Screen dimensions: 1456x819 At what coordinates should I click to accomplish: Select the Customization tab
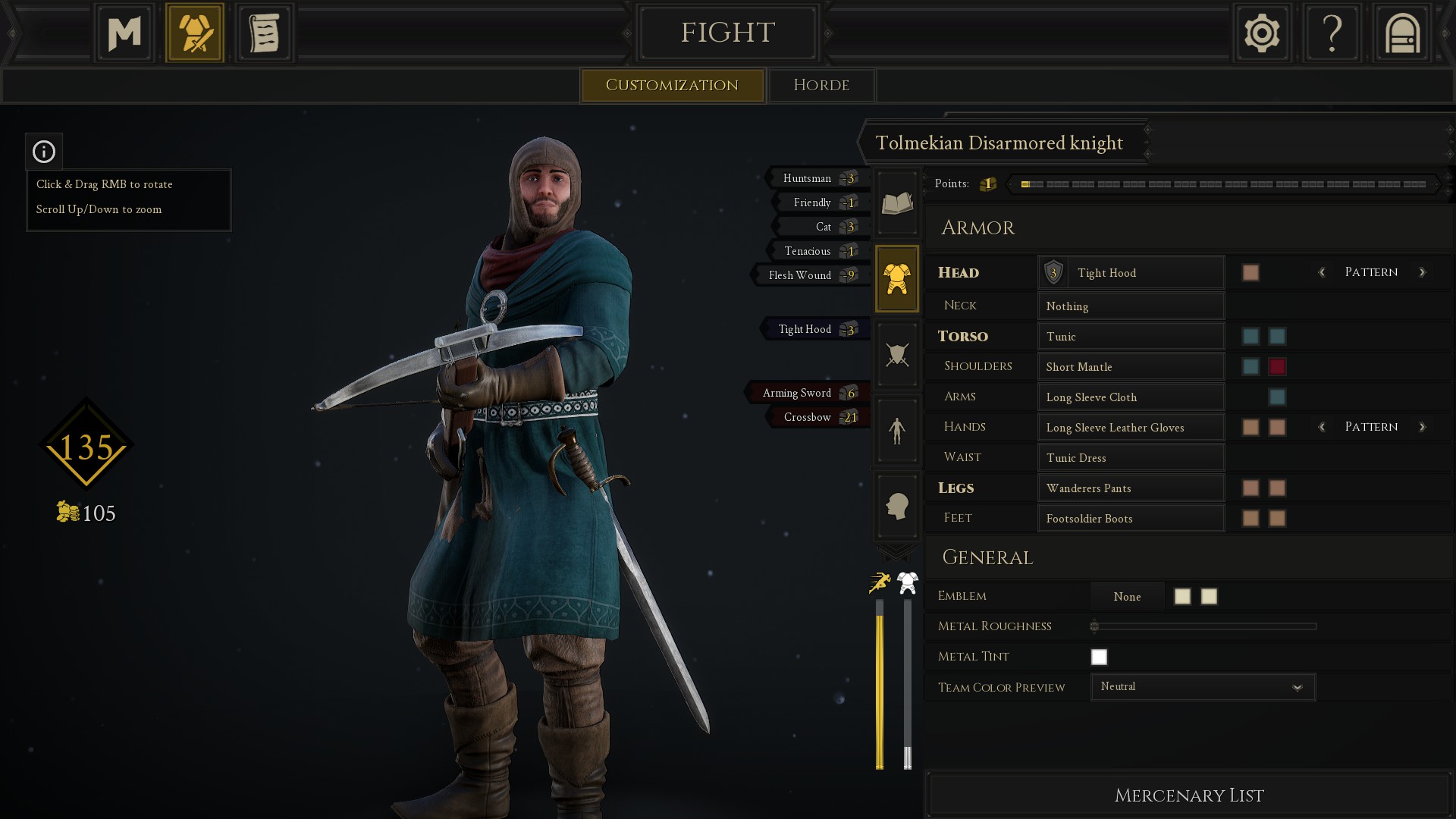coord(673,85)
